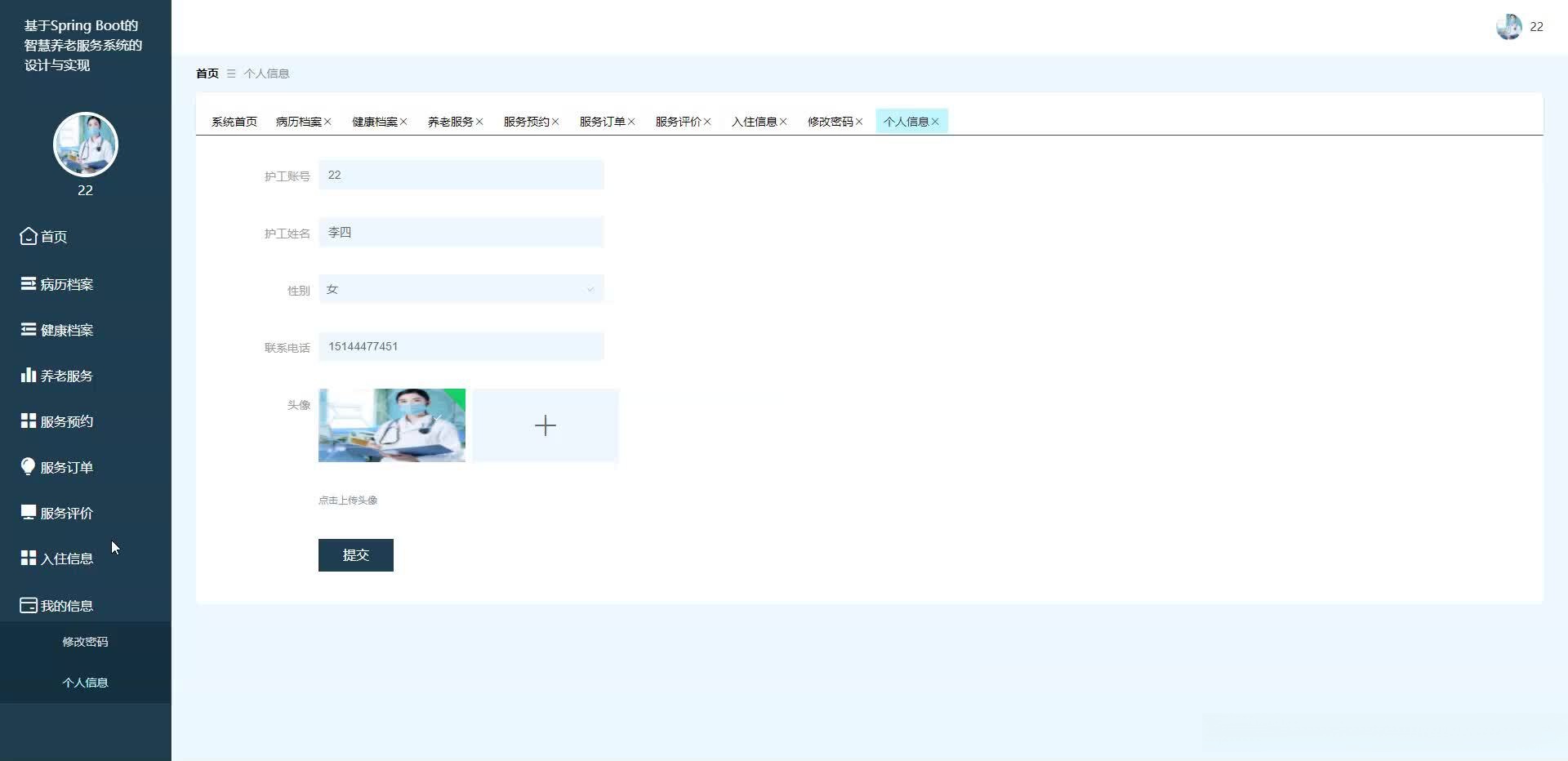Close the 服务评价 tab
The height and width of the screenshot is (761, 1568).
click(x=707, y=122)
